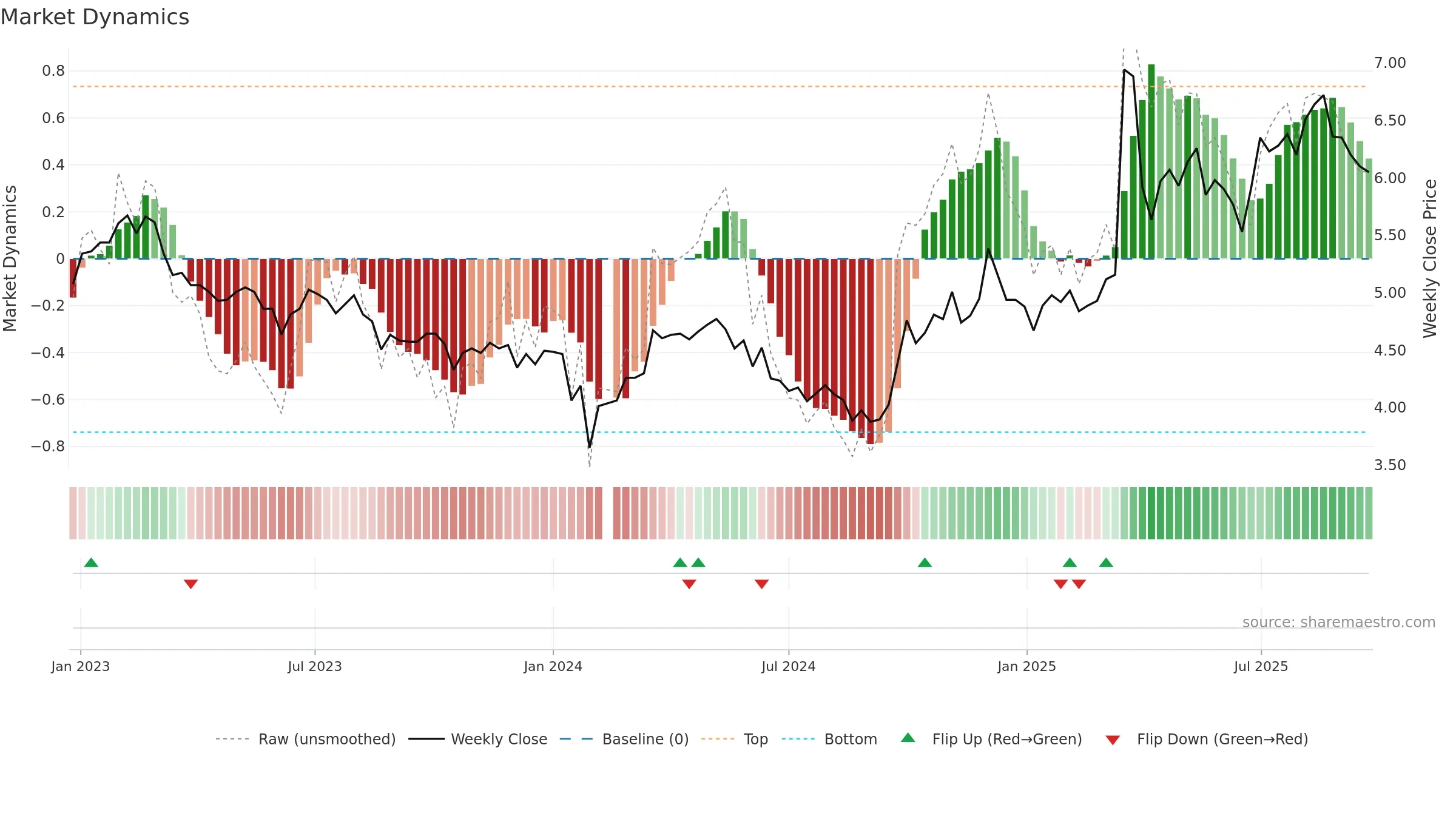The width and height of the screenshot is (1456, 819).
Task: Toggle the Top legend entry
Action: point(735,739)
